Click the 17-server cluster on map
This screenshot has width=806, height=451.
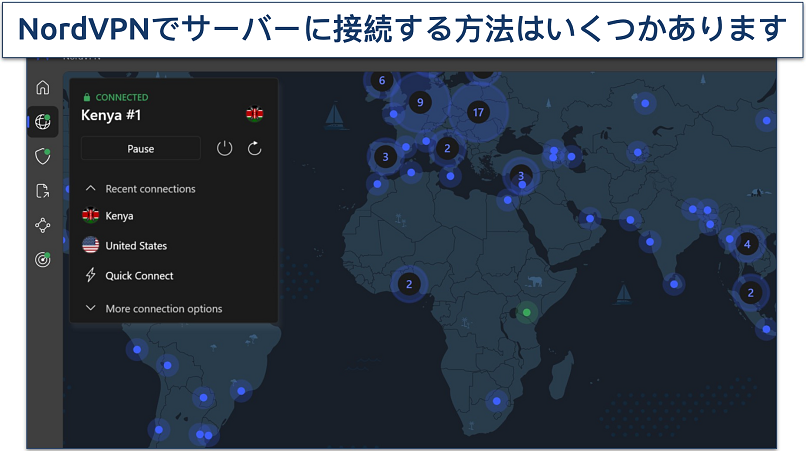pyautogui.click(x=478, y=113)
